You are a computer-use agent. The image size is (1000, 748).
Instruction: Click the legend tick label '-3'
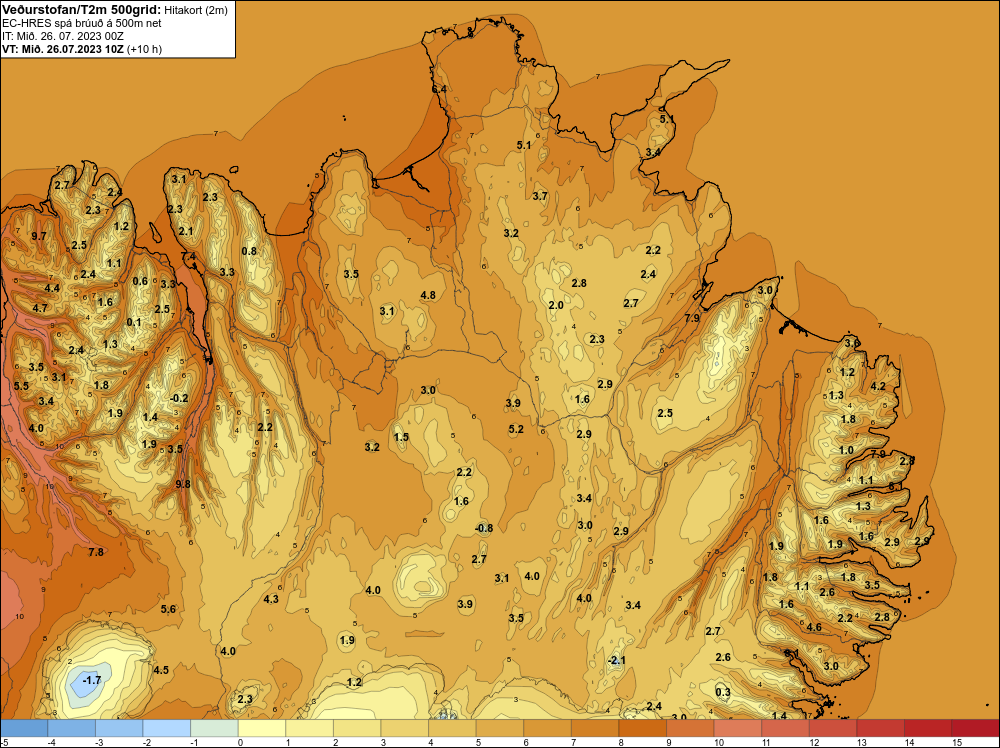click(x=99, y=742)
